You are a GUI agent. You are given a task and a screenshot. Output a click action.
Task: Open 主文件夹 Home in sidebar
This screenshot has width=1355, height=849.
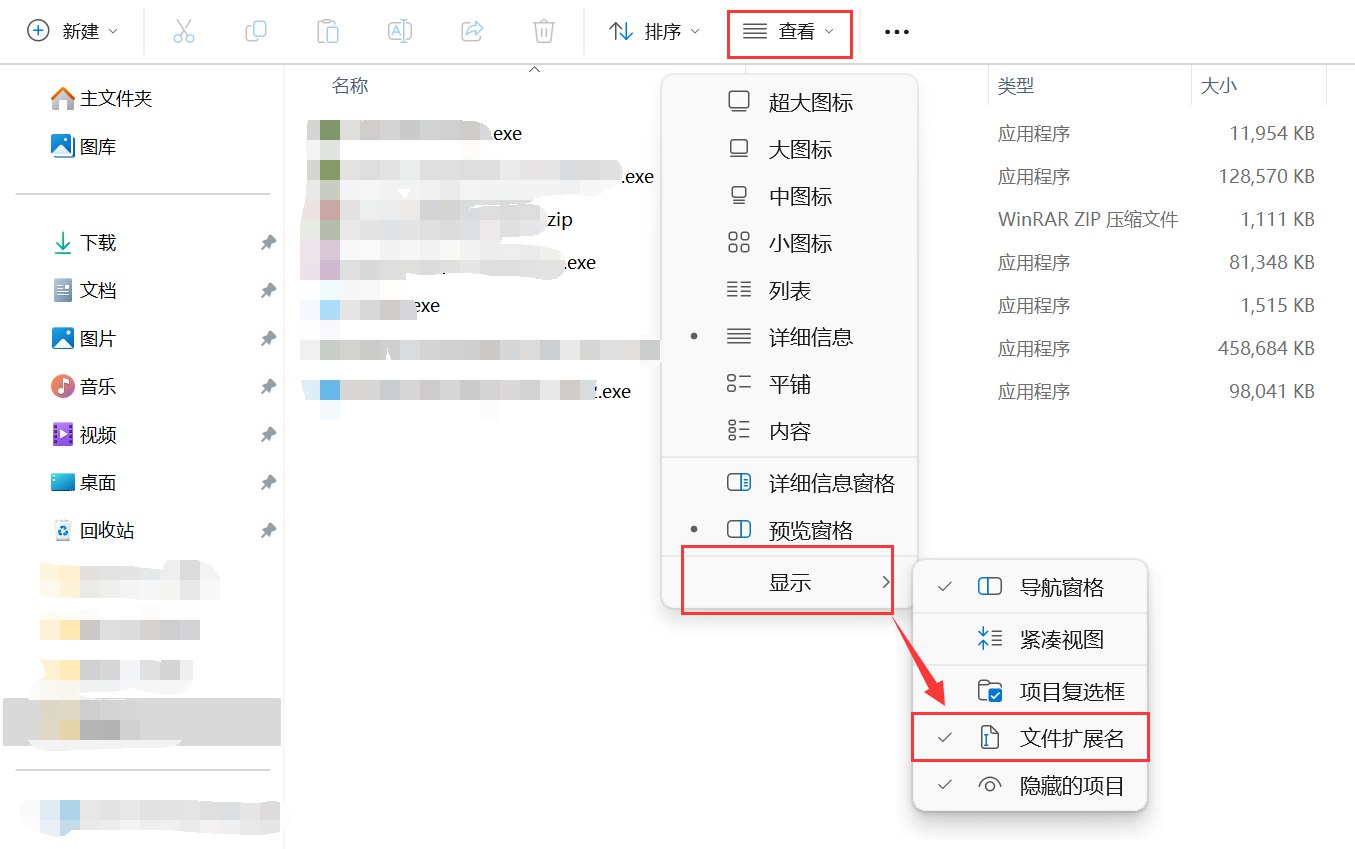click(x=101, y=98)
